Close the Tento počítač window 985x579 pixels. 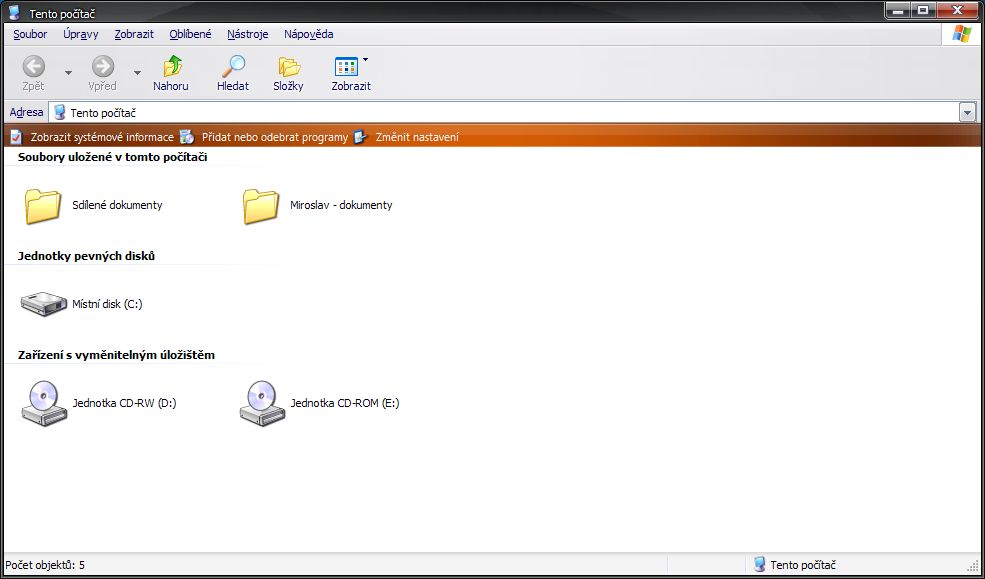958,10
